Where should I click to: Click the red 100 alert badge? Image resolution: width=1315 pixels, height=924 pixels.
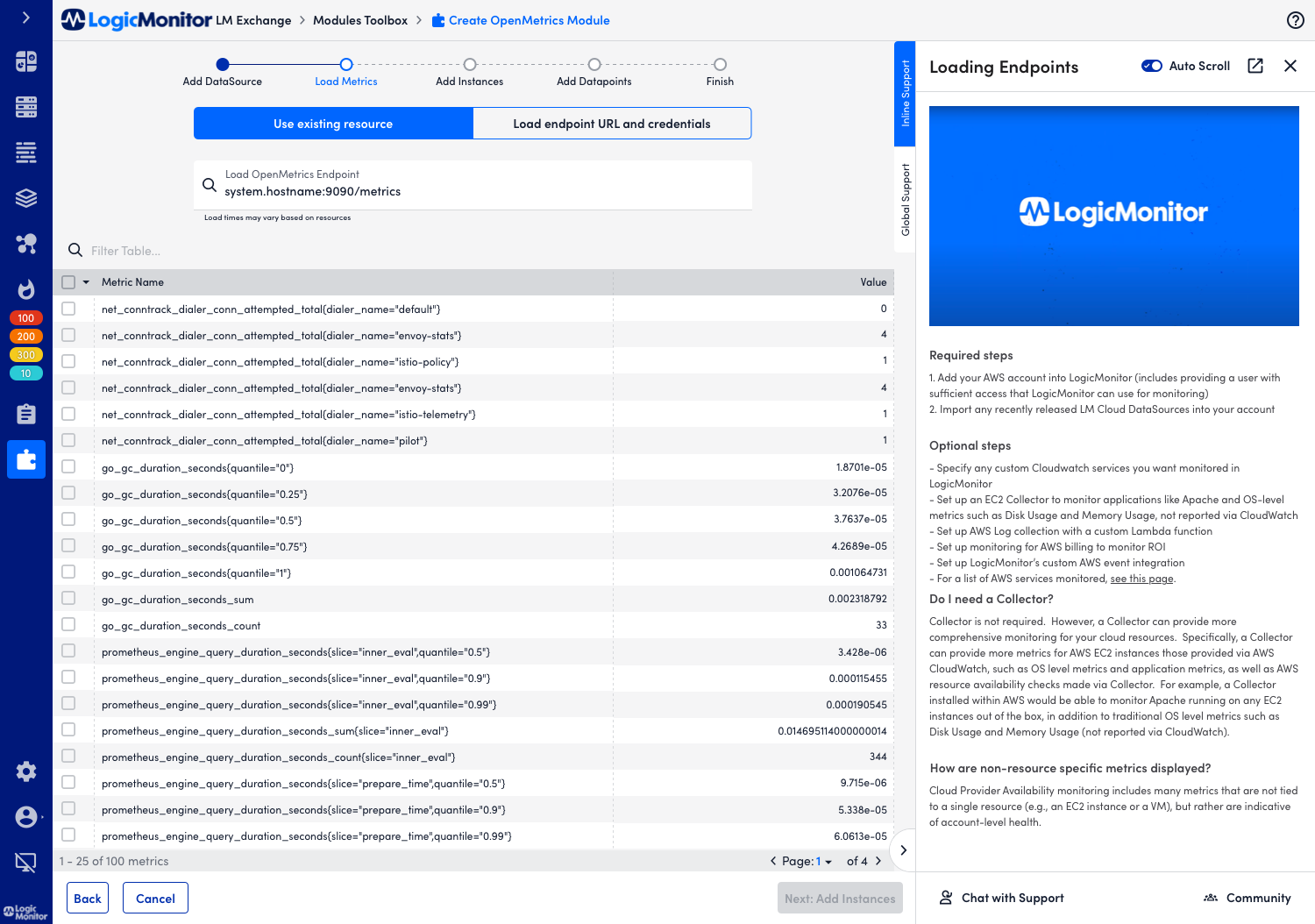(26, 318)
